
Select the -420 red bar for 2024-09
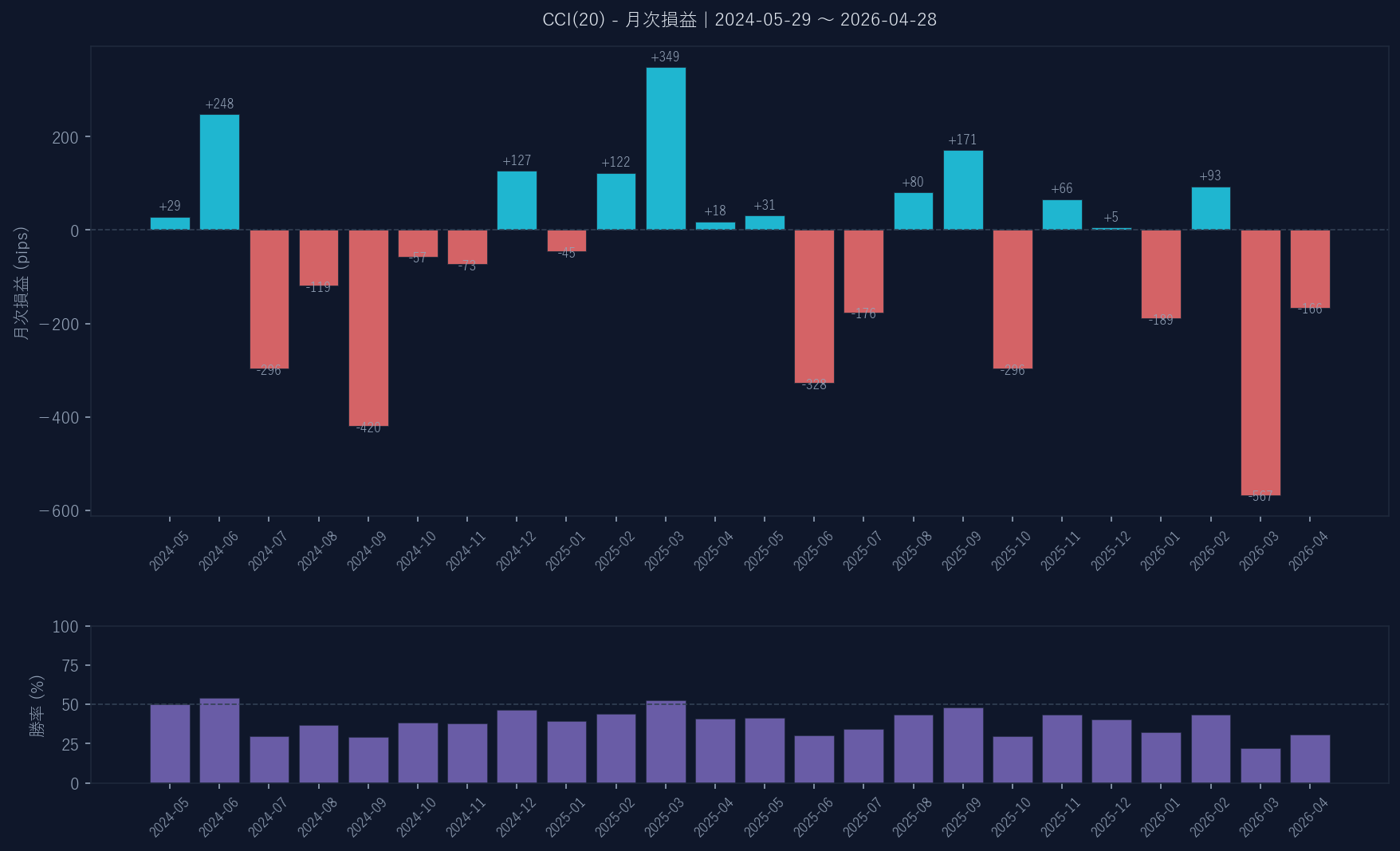[368, 327]
